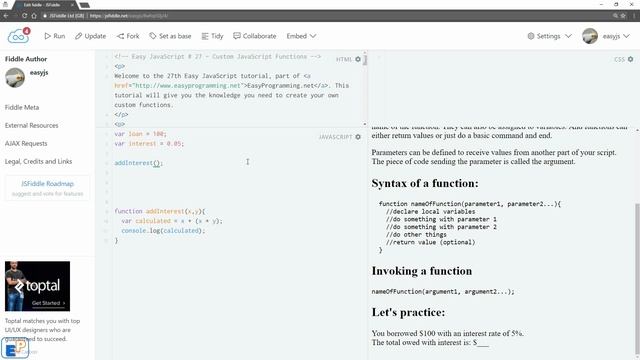Click the Update pencil icon
Image resolution: width=640 pixels, height=360 pixels.
tap(78, 36)
